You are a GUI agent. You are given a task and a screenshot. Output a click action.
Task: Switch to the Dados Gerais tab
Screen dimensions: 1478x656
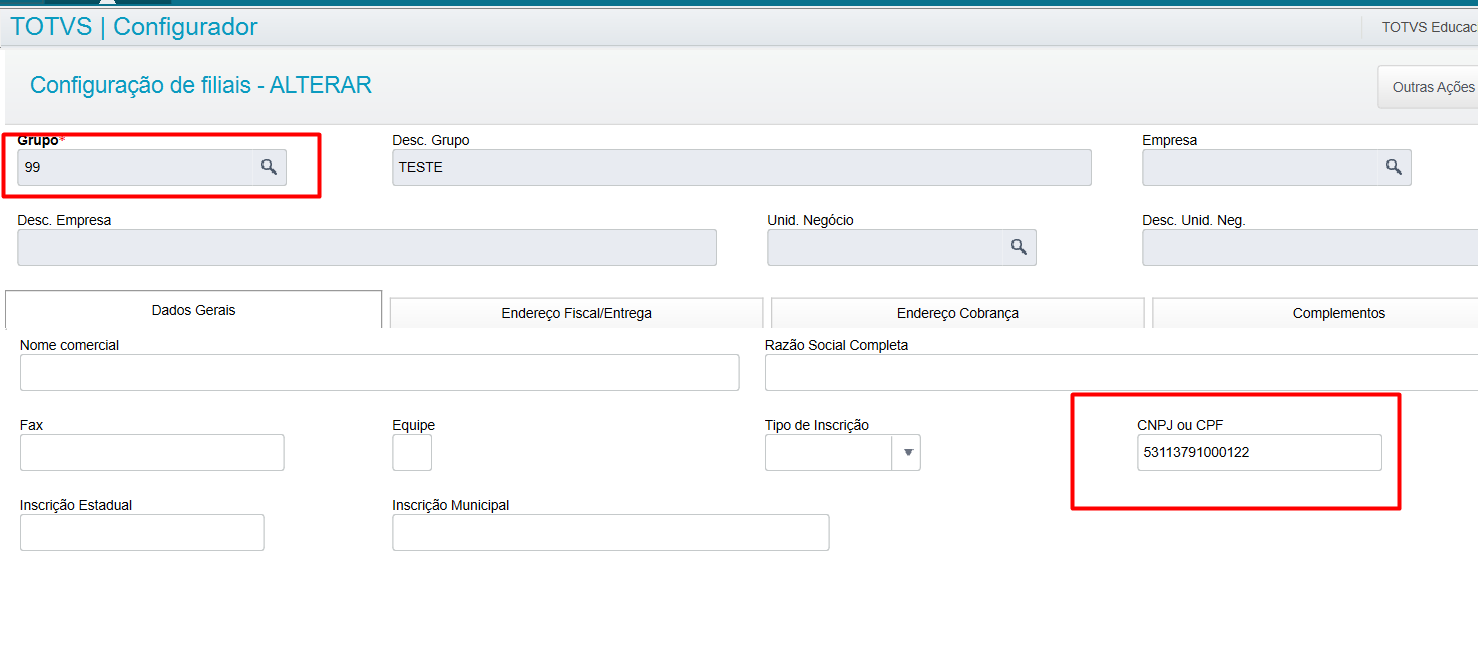click(x=193, y=310)
